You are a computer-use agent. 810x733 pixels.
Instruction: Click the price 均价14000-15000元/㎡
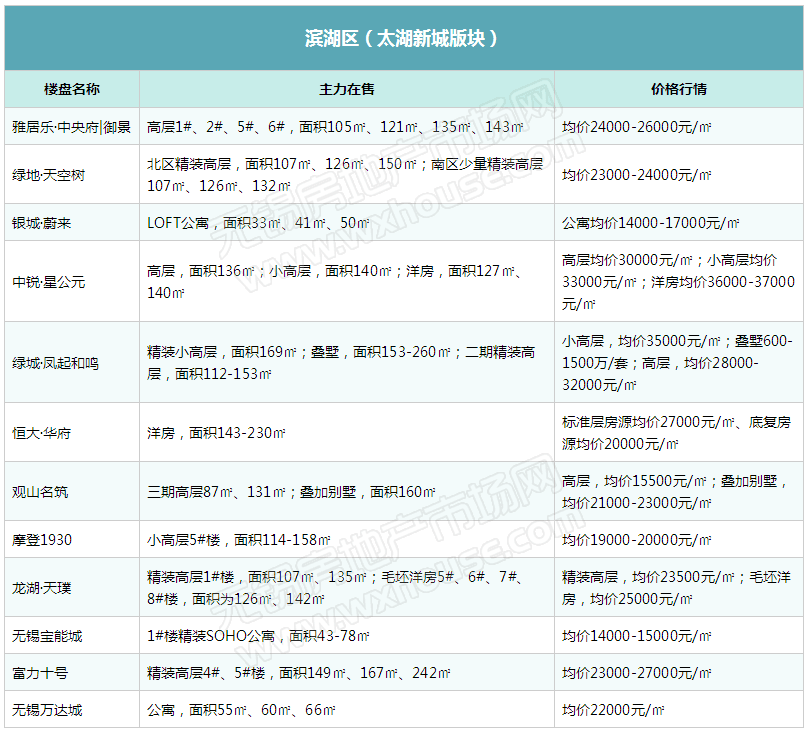[636, 635]
